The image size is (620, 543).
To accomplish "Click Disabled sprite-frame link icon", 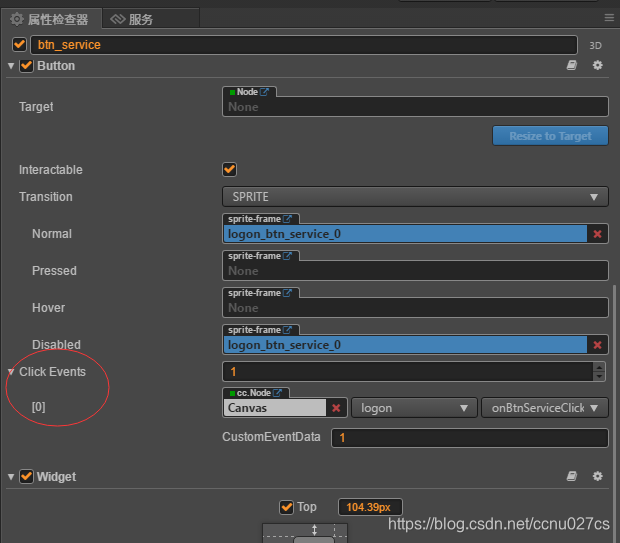I will tap(287, 330).
